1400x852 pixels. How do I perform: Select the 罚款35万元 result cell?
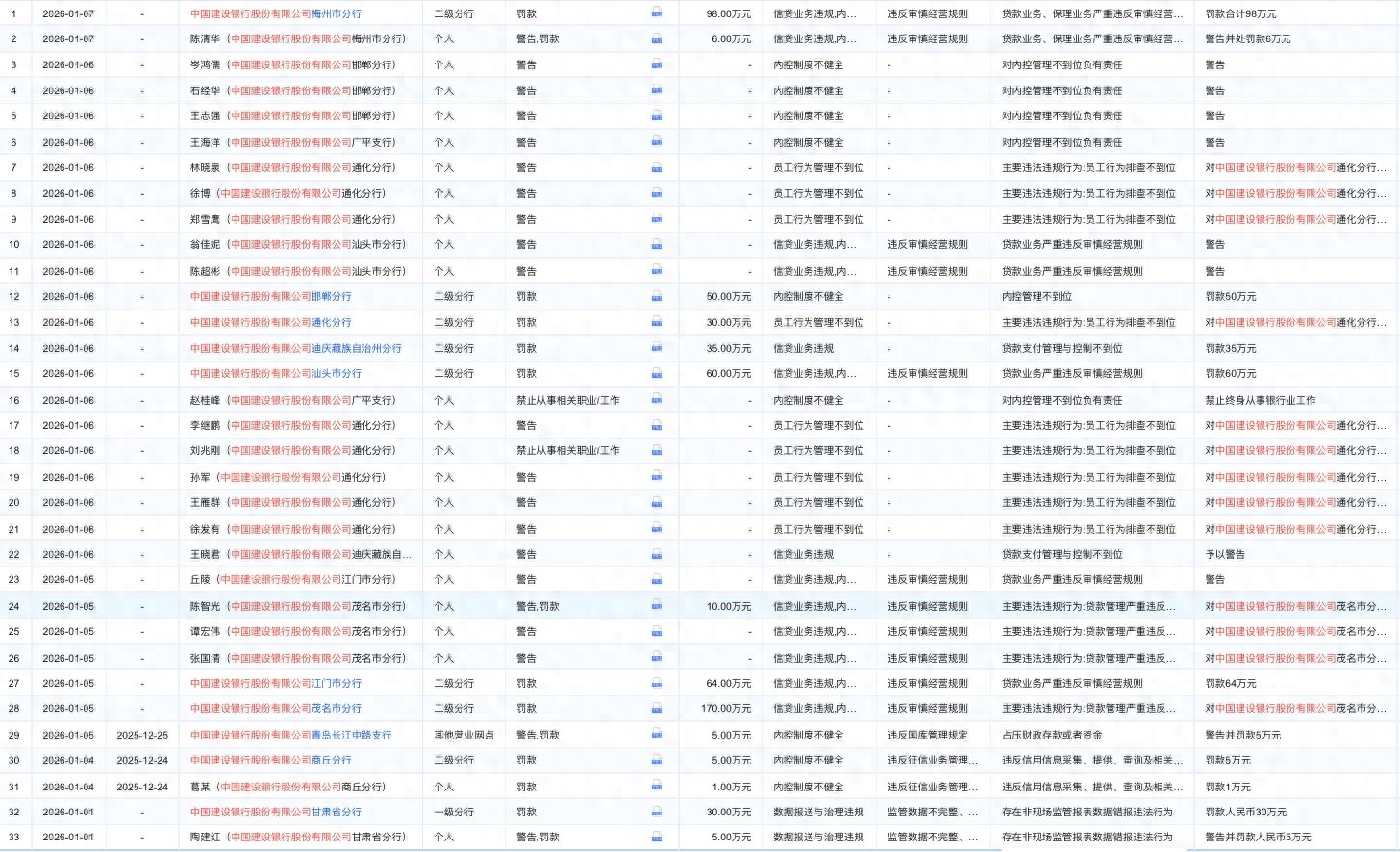(x=1231, y=348)
